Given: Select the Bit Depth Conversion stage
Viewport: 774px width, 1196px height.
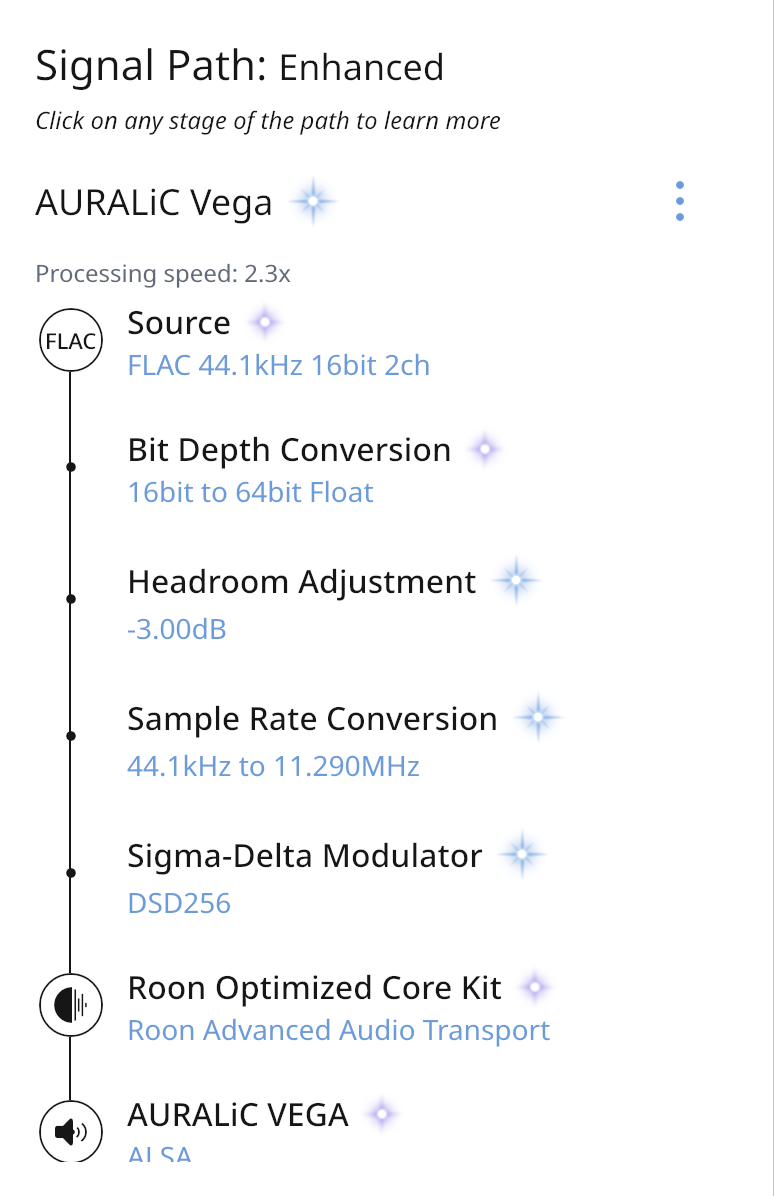Looking at the screenshot, I should coord(289,450).
